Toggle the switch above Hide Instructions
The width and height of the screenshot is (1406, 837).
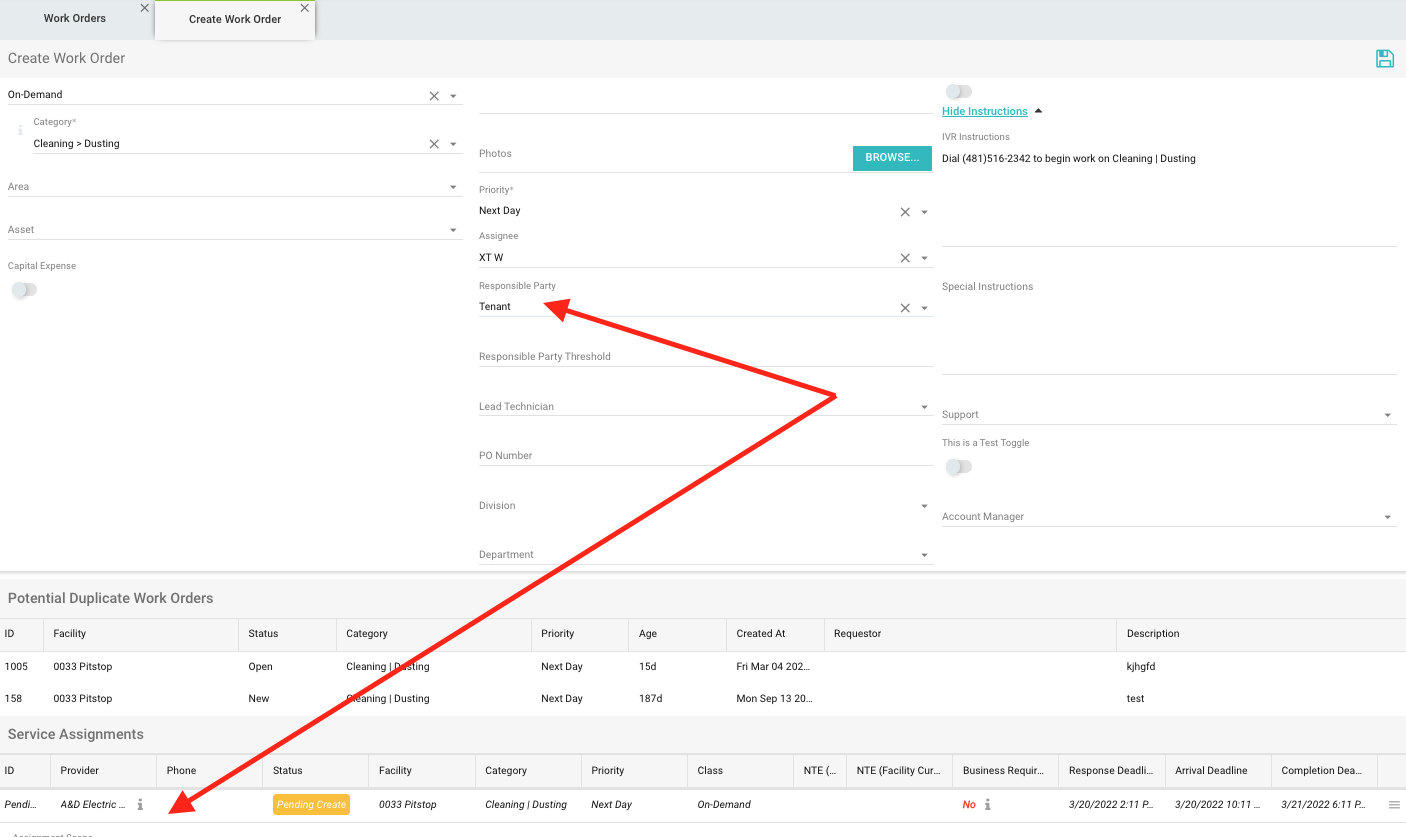click(x=958, y=92)
